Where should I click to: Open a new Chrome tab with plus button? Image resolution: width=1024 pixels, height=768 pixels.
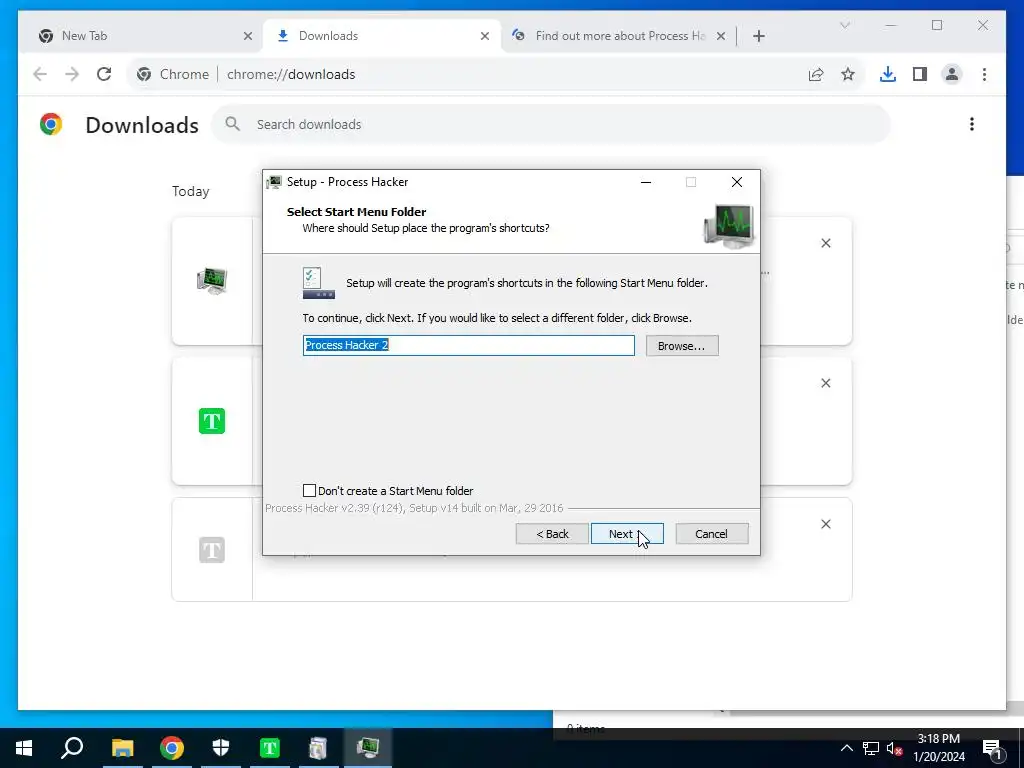pyautogui.click(x=758, y=36)
